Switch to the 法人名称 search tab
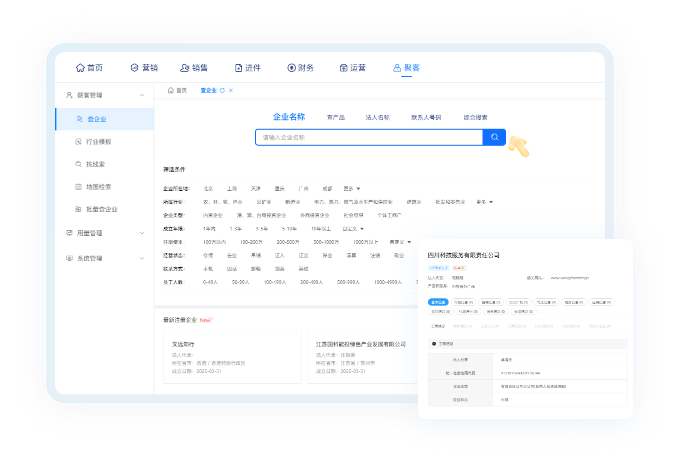678x467 pixels. 377,117
